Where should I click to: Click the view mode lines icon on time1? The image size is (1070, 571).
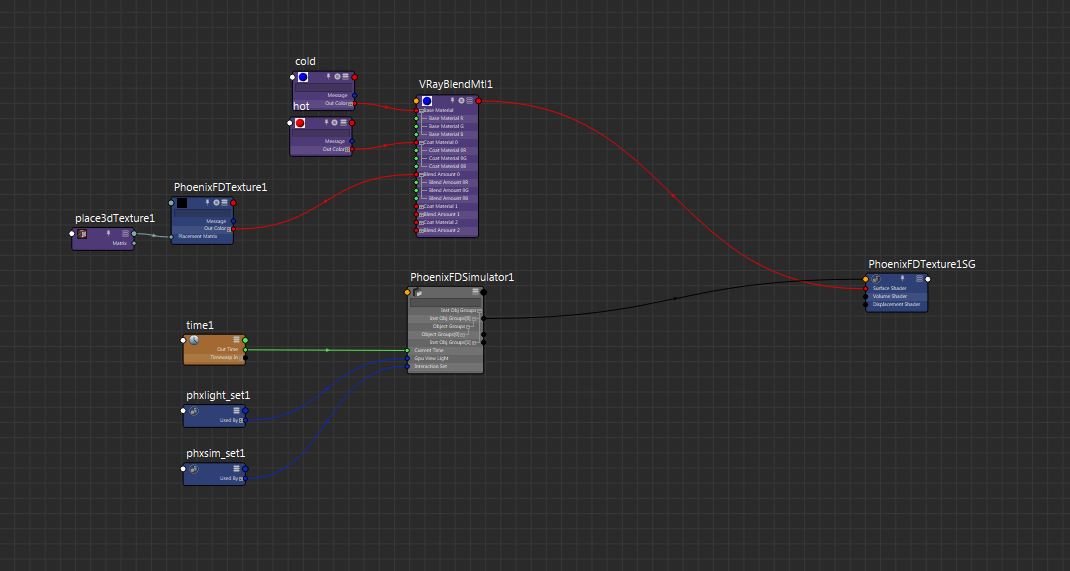pos(236,339)
